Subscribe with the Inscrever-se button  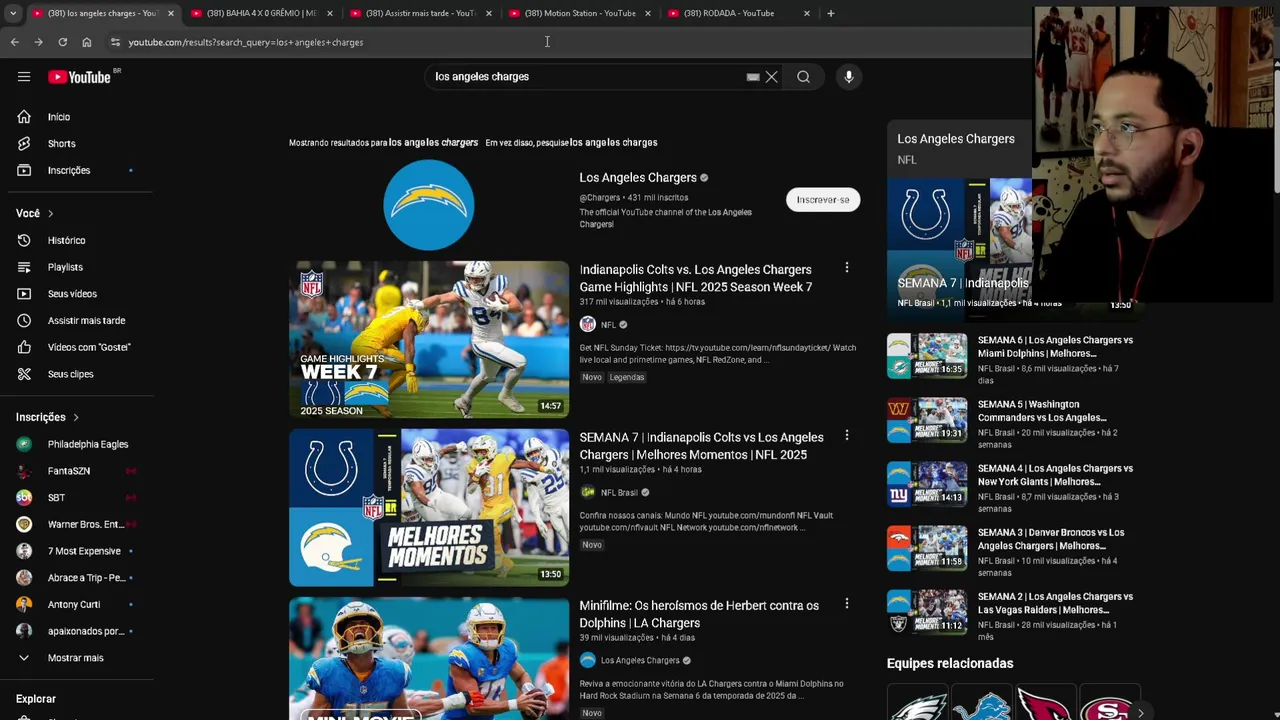tap(823, 200)
